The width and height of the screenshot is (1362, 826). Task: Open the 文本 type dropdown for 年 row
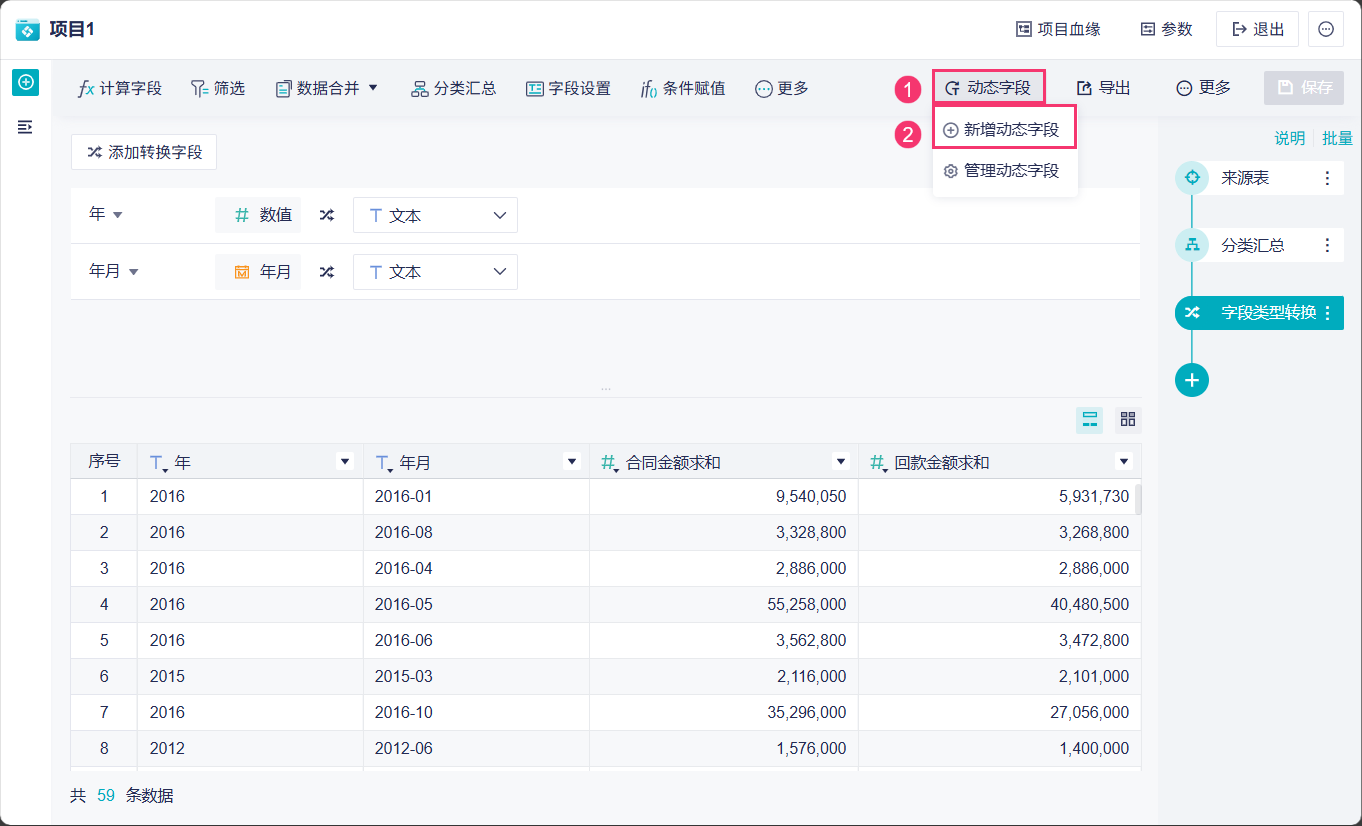pyautogui.click(x=435, y=215)
